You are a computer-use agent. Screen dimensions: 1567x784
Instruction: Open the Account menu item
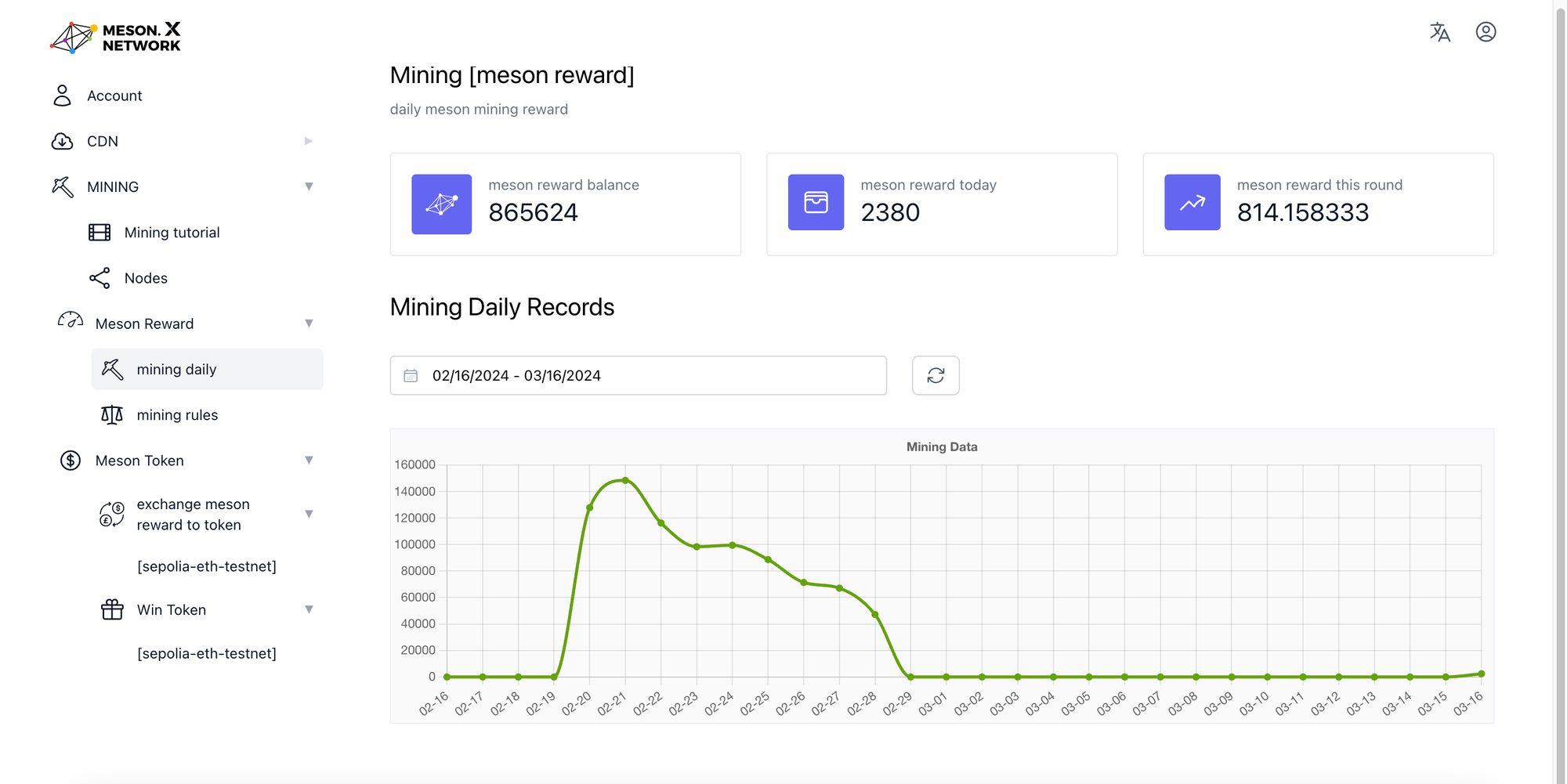point(114,96)
